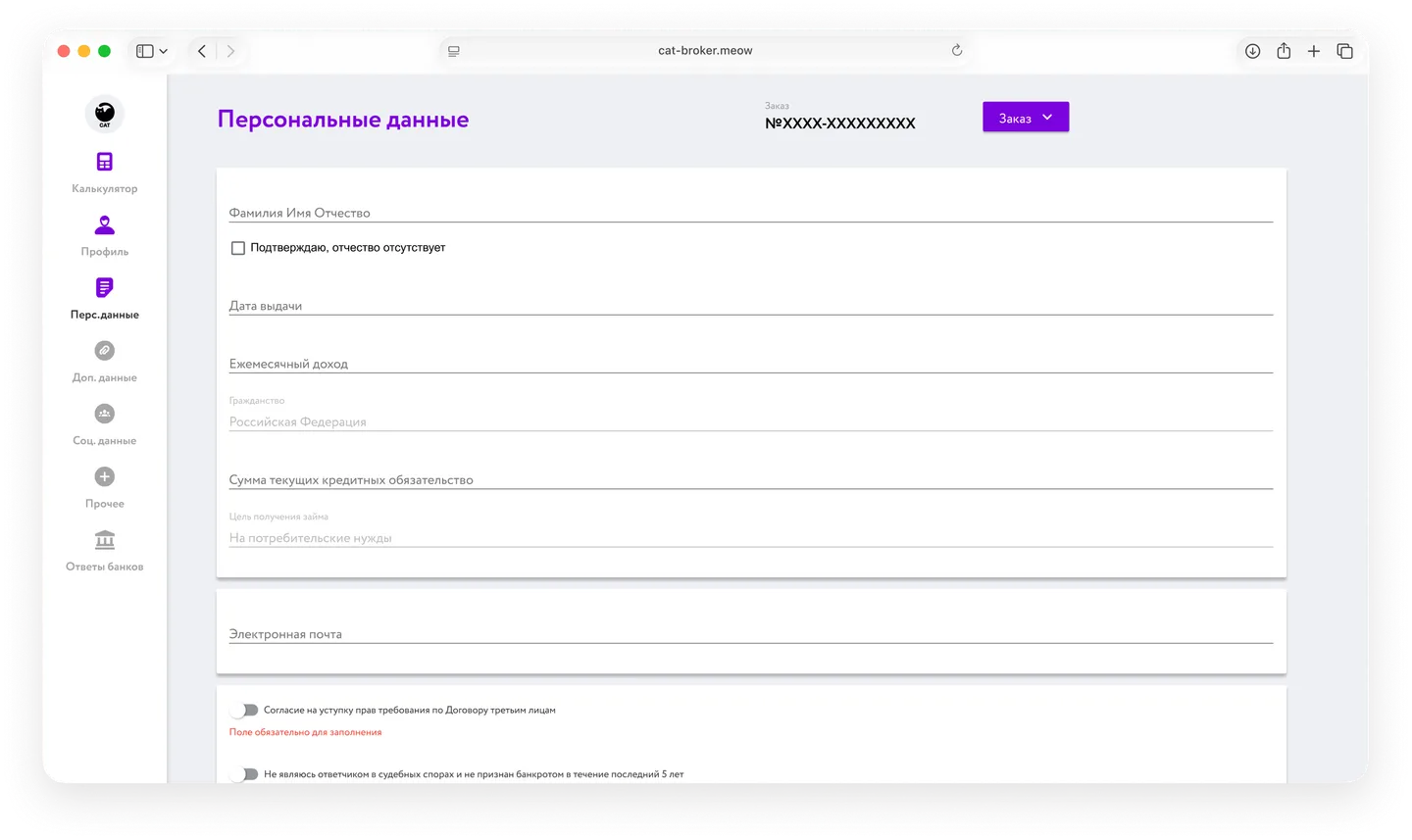Enable the 'Согласие на уступку прав' toggle
This screenshot has width=1412, height=840.
pyautogui.click(x=245, y=710)
